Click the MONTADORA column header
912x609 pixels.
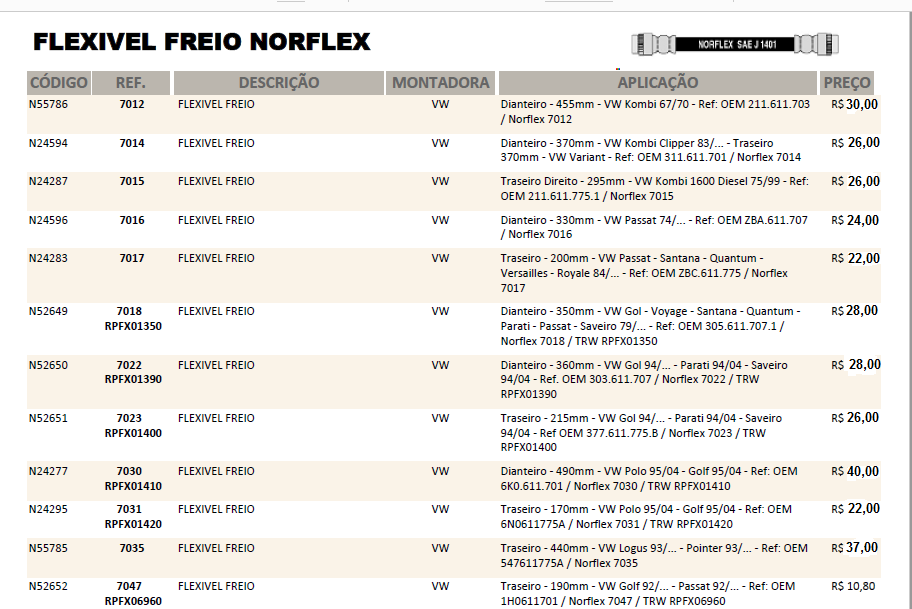click(441, 83)
